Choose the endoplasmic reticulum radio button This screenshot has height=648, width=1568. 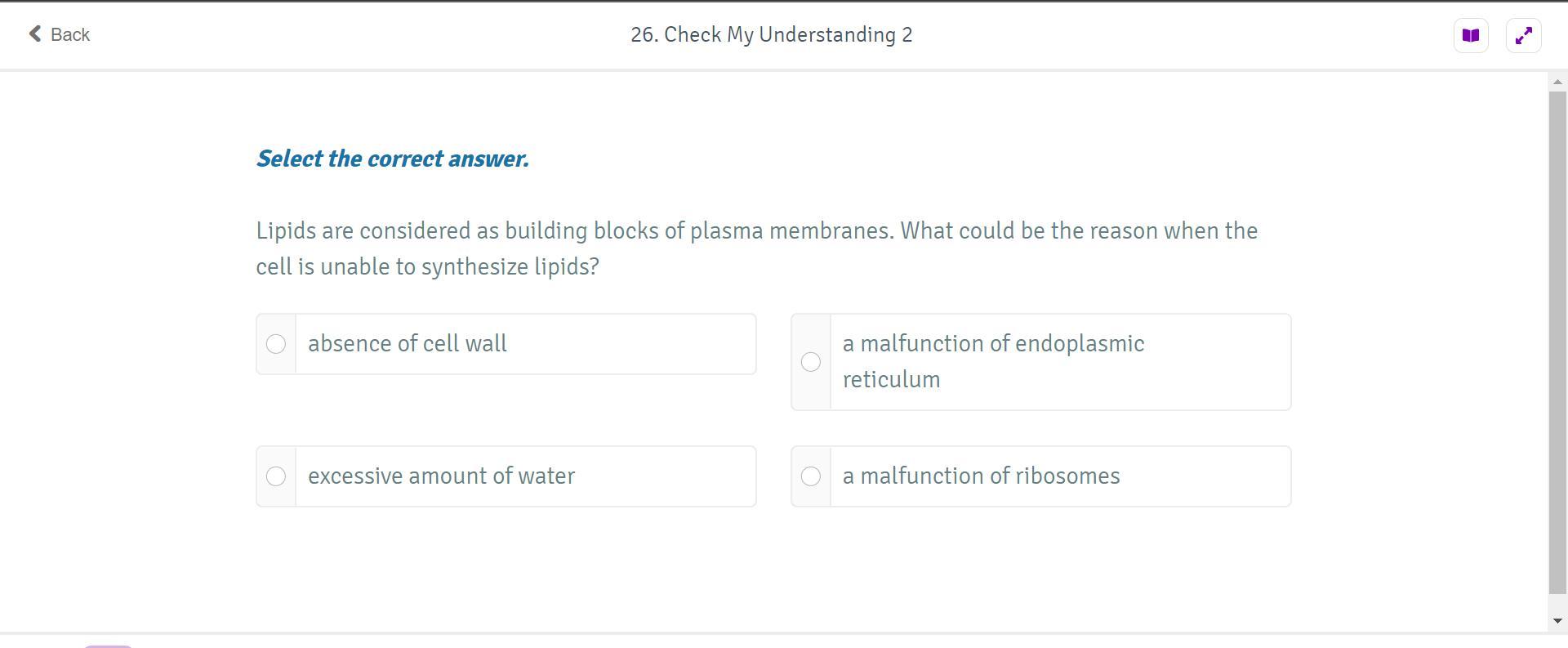811,362
